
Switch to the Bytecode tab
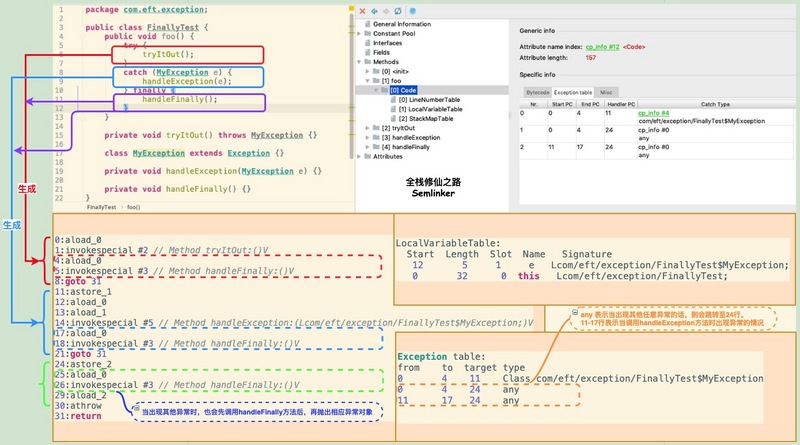538,92
